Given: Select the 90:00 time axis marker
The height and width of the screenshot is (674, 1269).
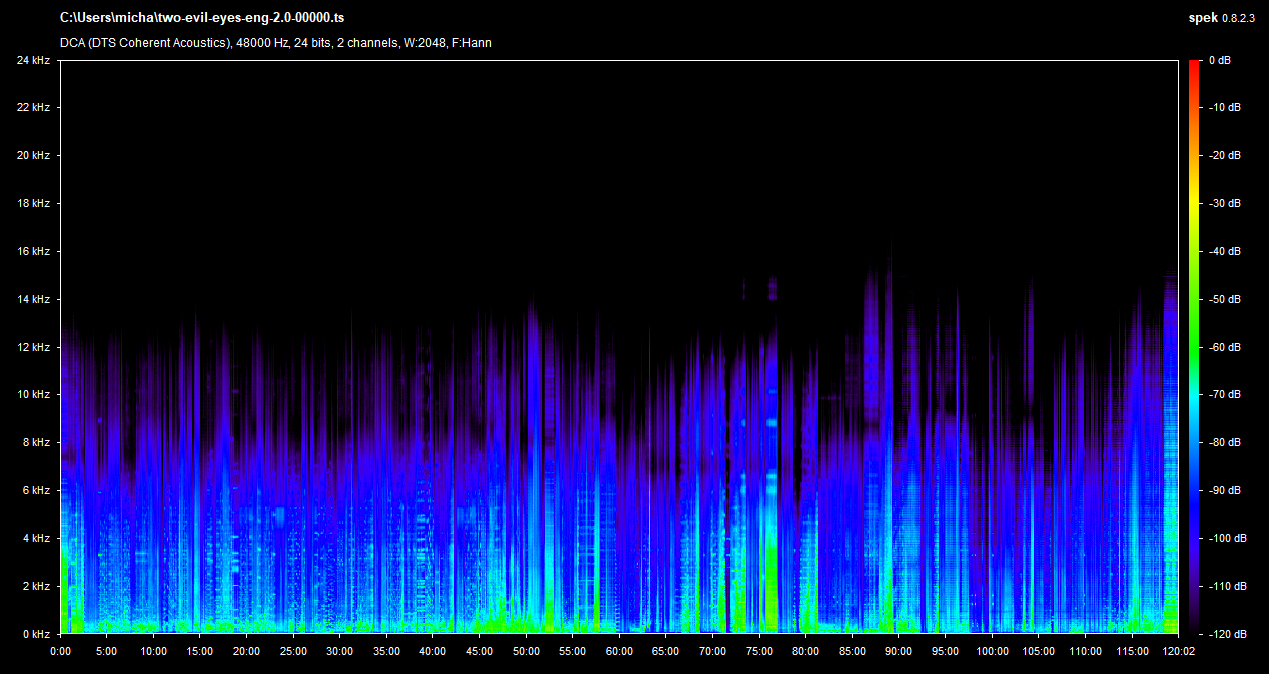Looking at the screenshot, I should 898,650.
